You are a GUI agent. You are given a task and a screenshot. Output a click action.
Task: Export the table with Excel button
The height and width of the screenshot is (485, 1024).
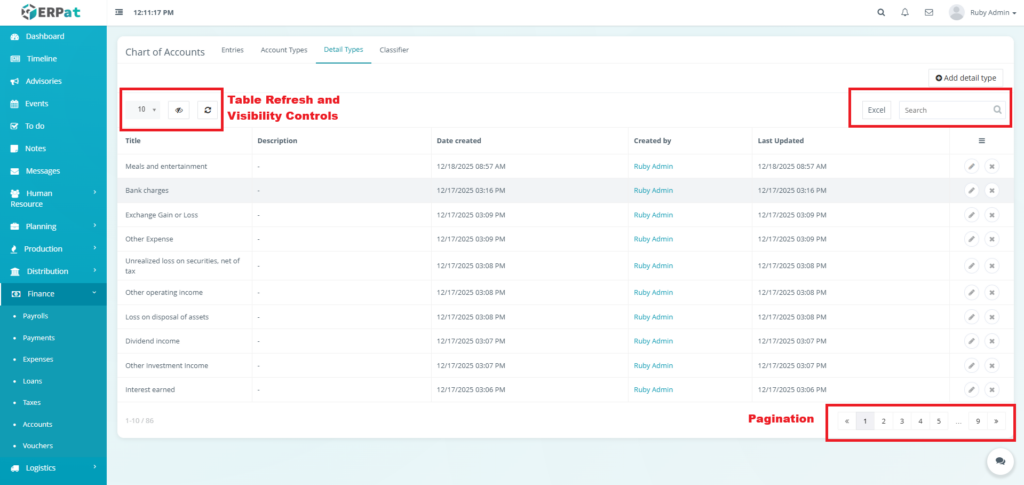tap(876, 110)
